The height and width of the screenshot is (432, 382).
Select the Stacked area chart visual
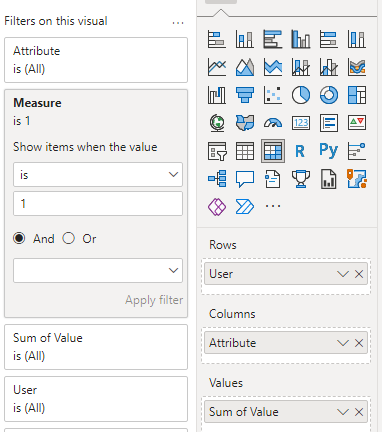[x=273, y=67]
